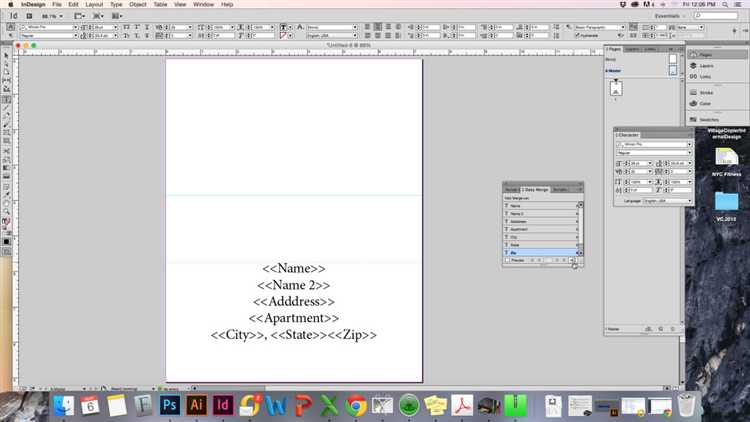The height and width of the screenshot is (422, 750).
Task: Open Adobe Acrobat from the Dock
Action: point(462,406)
